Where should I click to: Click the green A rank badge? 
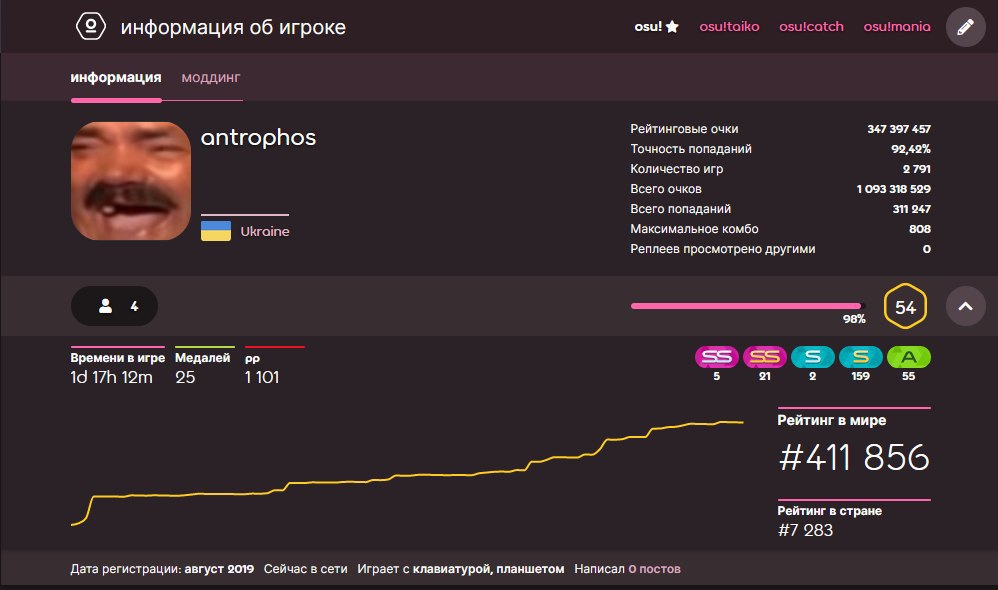pos(909,357)
